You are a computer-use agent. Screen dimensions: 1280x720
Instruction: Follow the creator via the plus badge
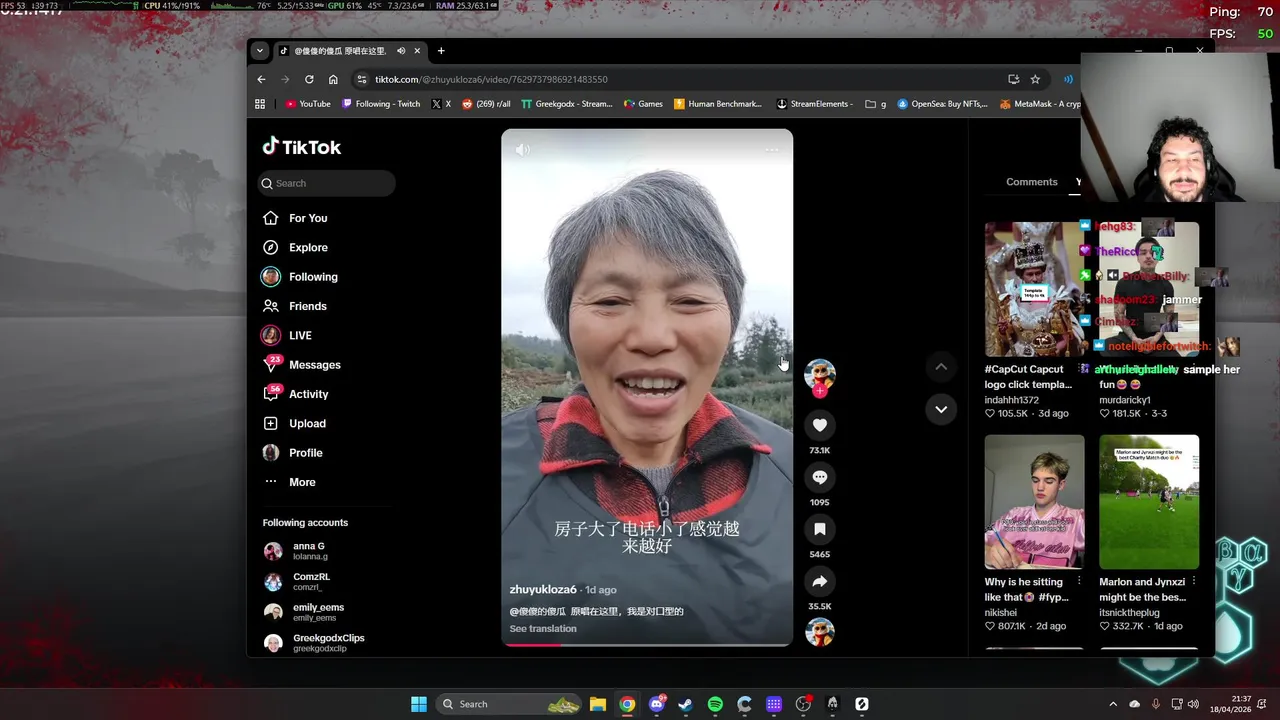tap(820, 391)
